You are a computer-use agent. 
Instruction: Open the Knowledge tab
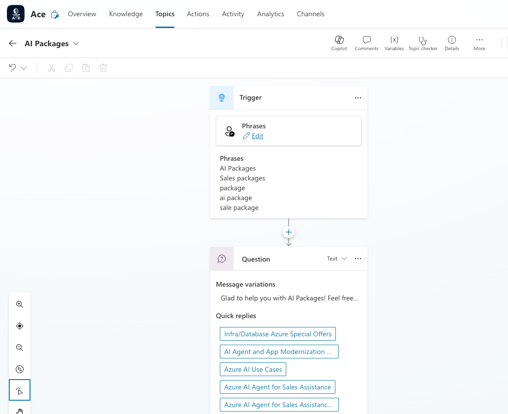126,14
